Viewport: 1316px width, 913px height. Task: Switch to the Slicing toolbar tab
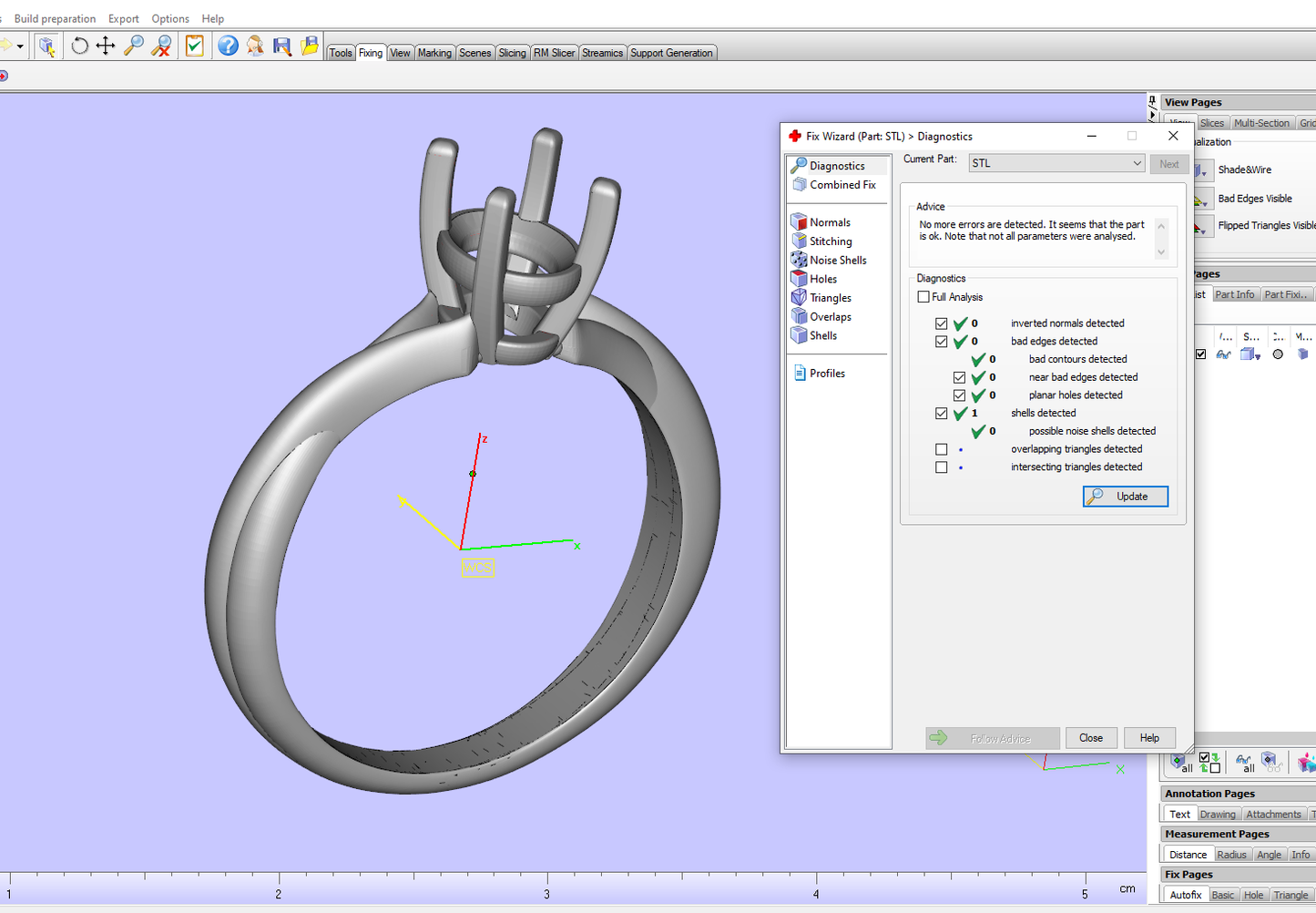click(512, 53)
